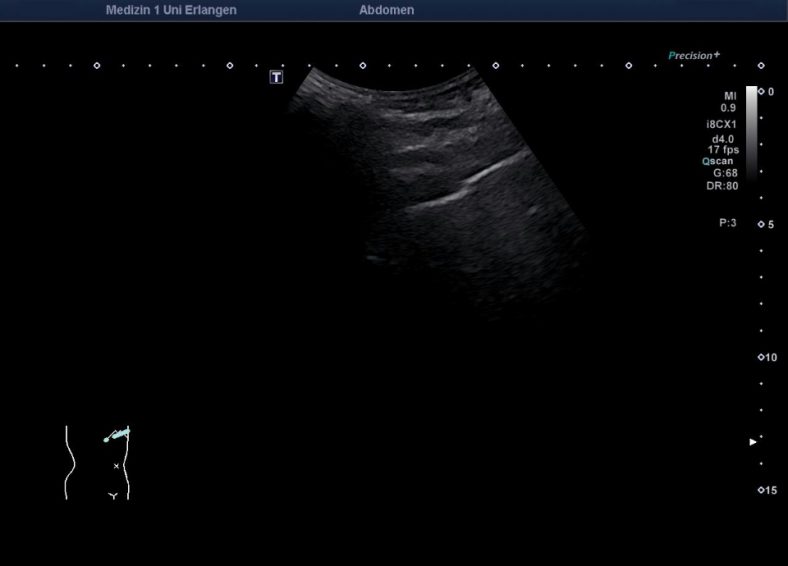Click the 0 cm depth scale diamond
The image size is (788, 566).
pos(762,91)
